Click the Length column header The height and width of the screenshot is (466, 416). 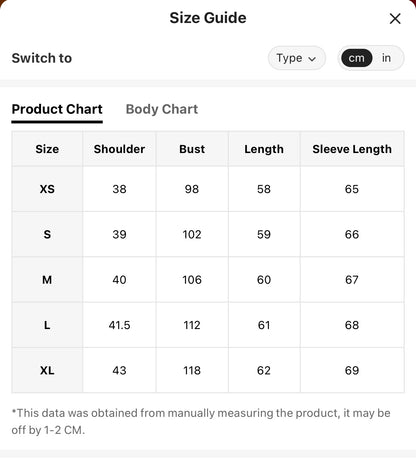pyautogui.click(x=264, y=149)
